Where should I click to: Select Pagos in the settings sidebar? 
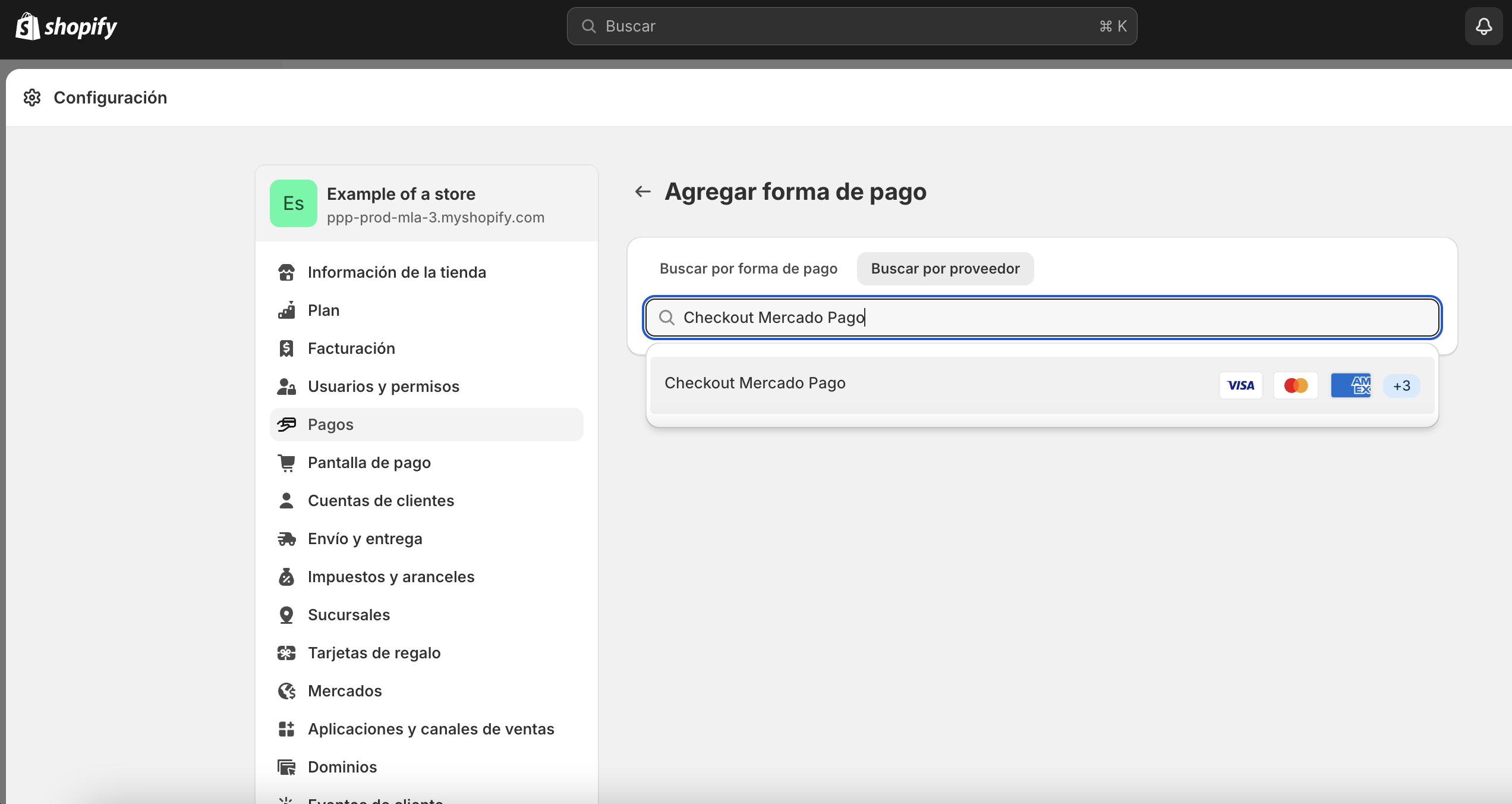[x=427, y=425]
